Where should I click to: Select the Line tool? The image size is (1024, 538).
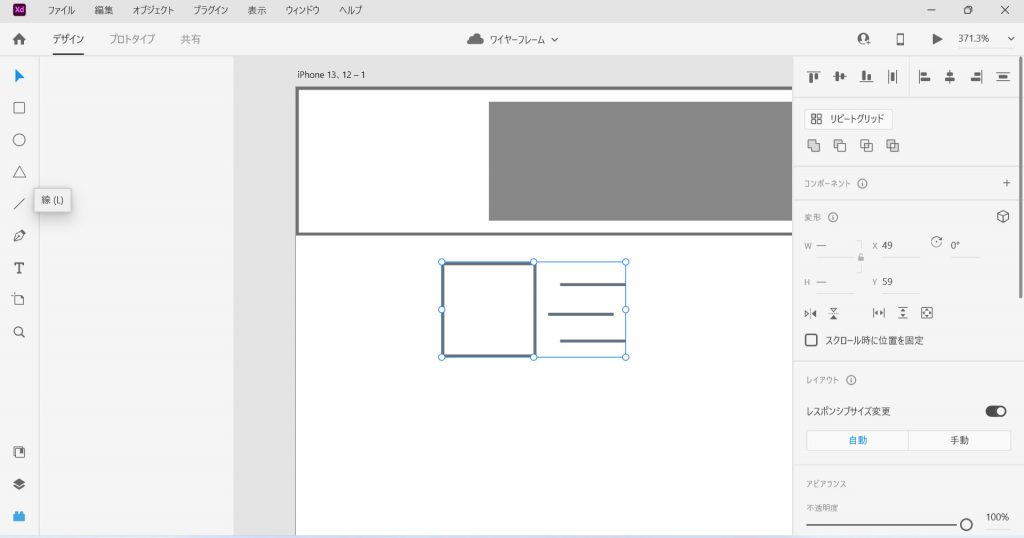(x=19, y=204)
